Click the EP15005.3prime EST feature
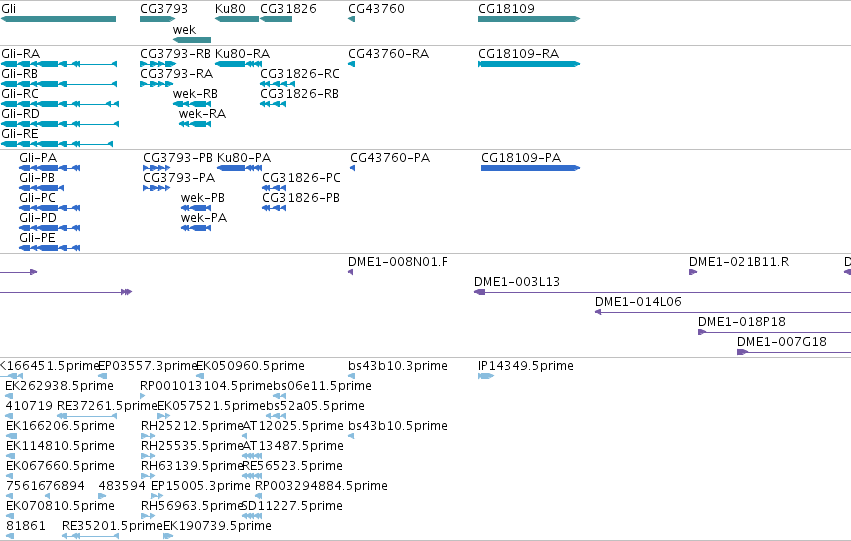 pyautogui.click(x=157, y=497)
